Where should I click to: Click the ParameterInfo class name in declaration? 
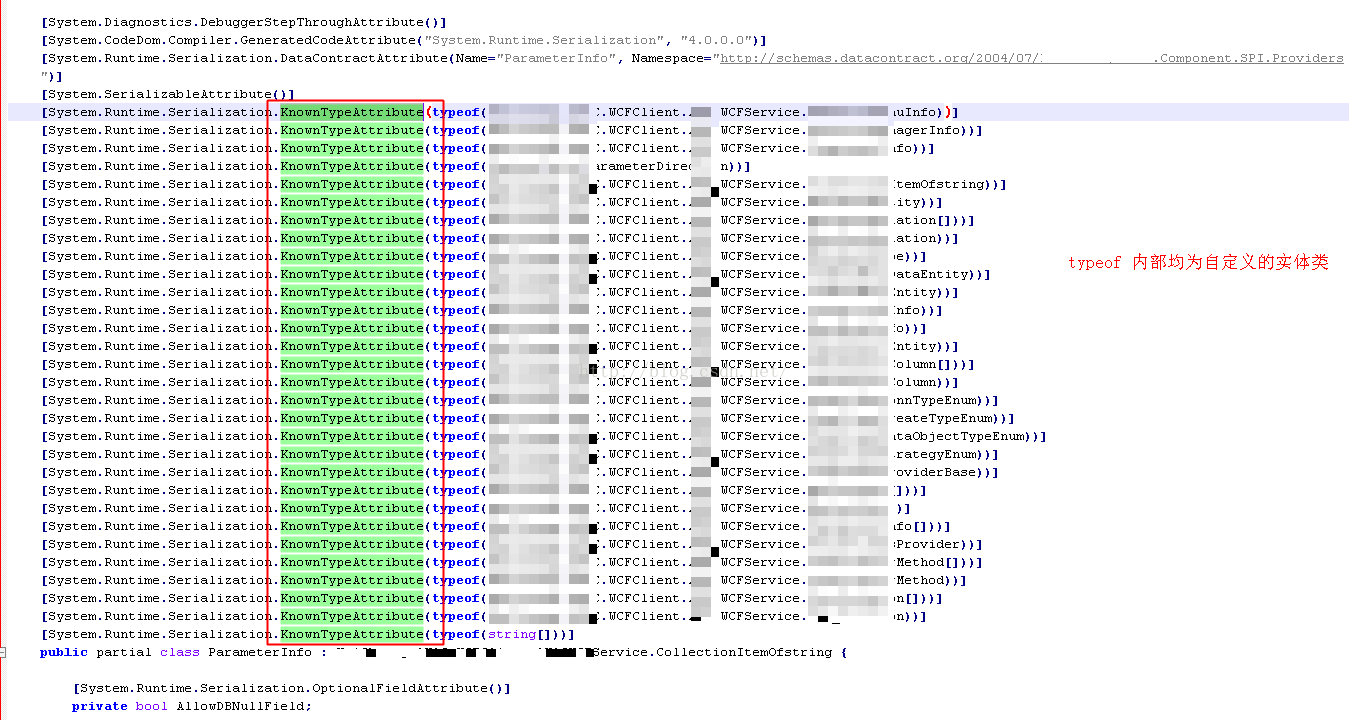(260, 652)
